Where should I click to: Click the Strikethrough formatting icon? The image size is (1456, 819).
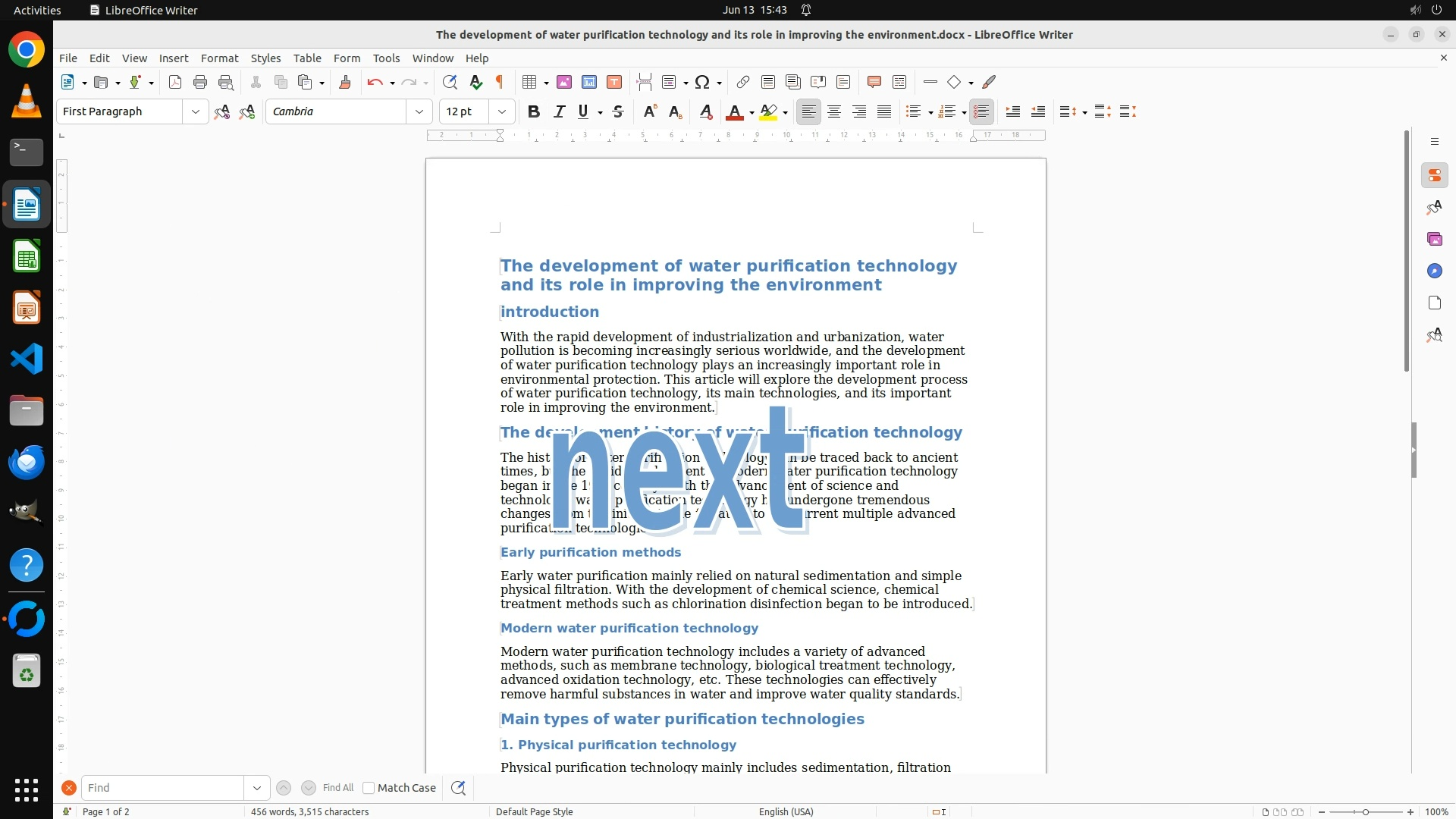618,111
